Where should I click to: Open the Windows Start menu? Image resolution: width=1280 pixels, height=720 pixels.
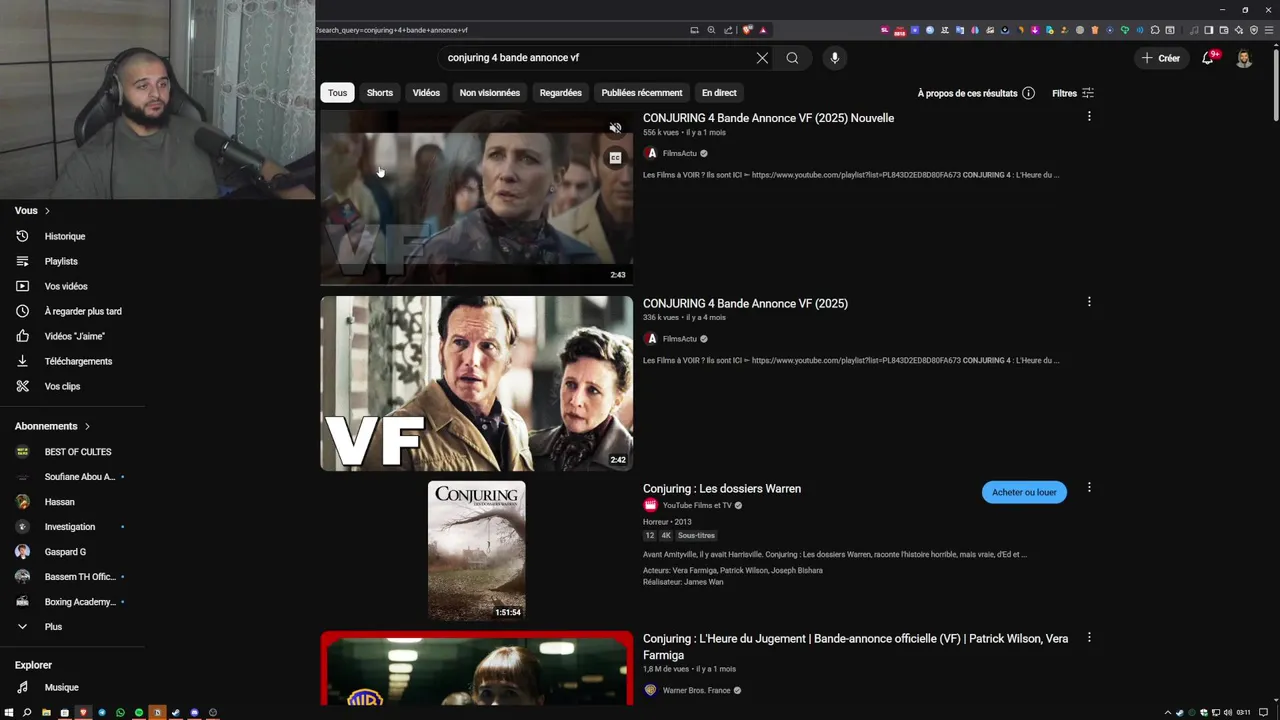tap(9, 713)
